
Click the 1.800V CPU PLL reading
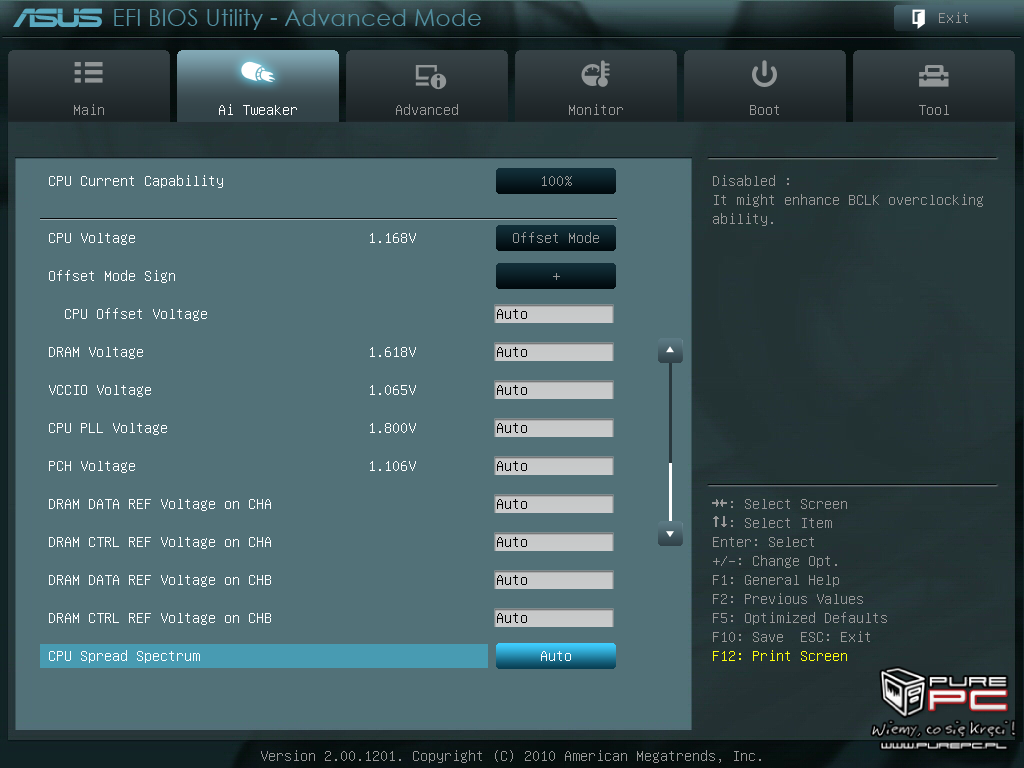tap(392, 428)
